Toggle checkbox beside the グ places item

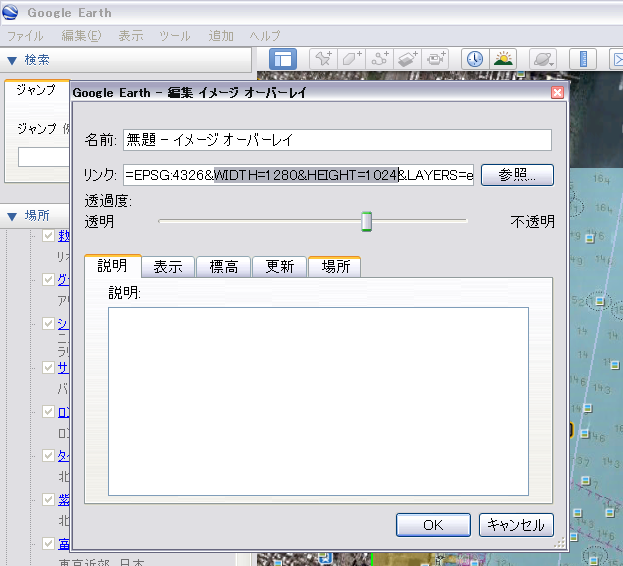click(x=48, y=279)
